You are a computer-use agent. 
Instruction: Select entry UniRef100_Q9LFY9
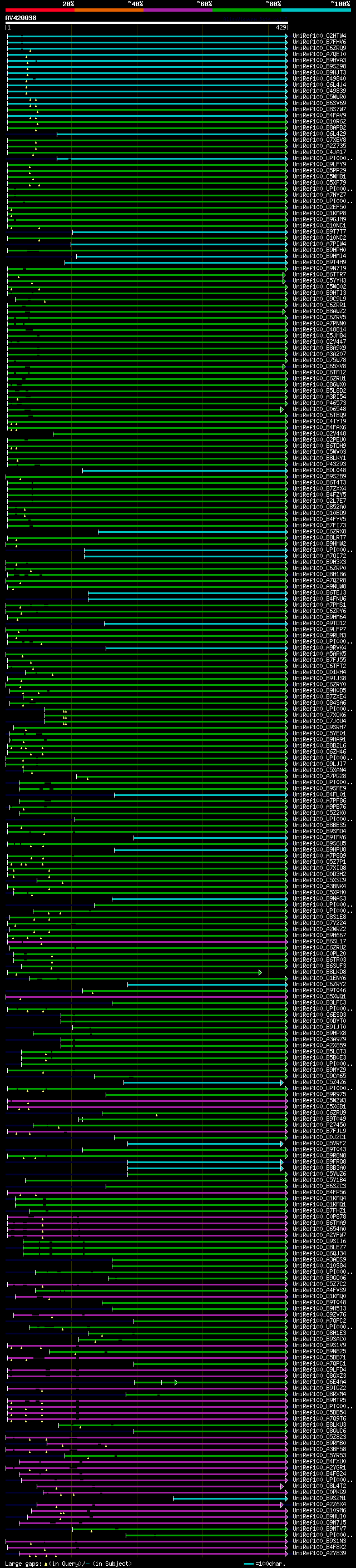(x=319, y=164)
